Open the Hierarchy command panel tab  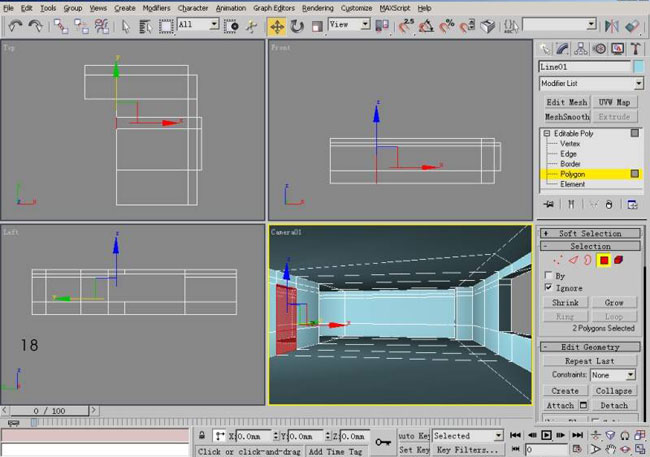tap(581, 49)
